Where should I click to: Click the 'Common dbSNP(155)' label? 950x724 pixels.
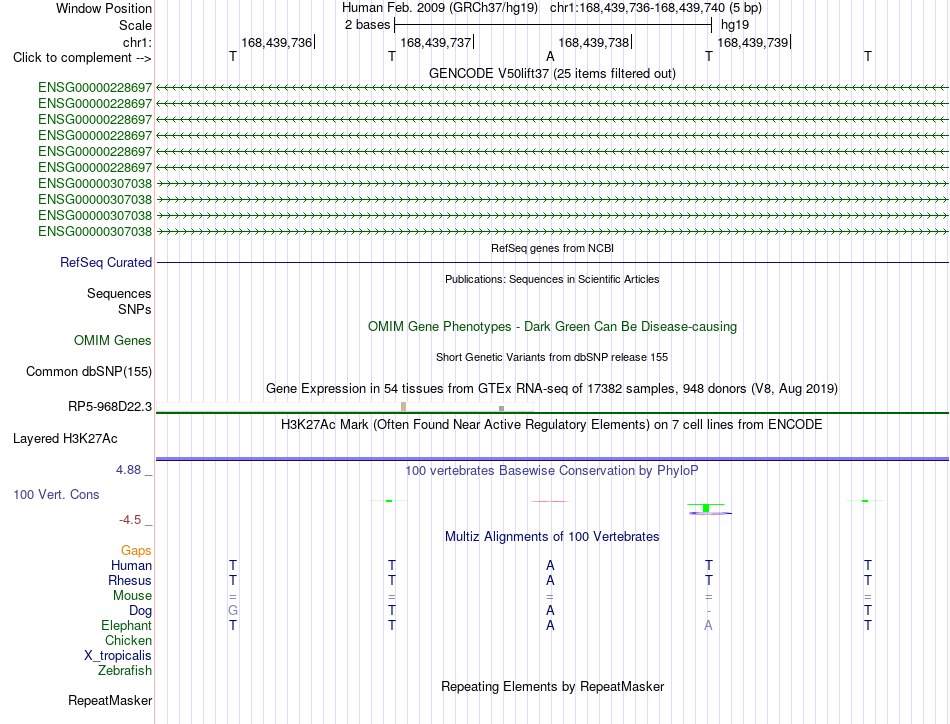click(89, 371)
